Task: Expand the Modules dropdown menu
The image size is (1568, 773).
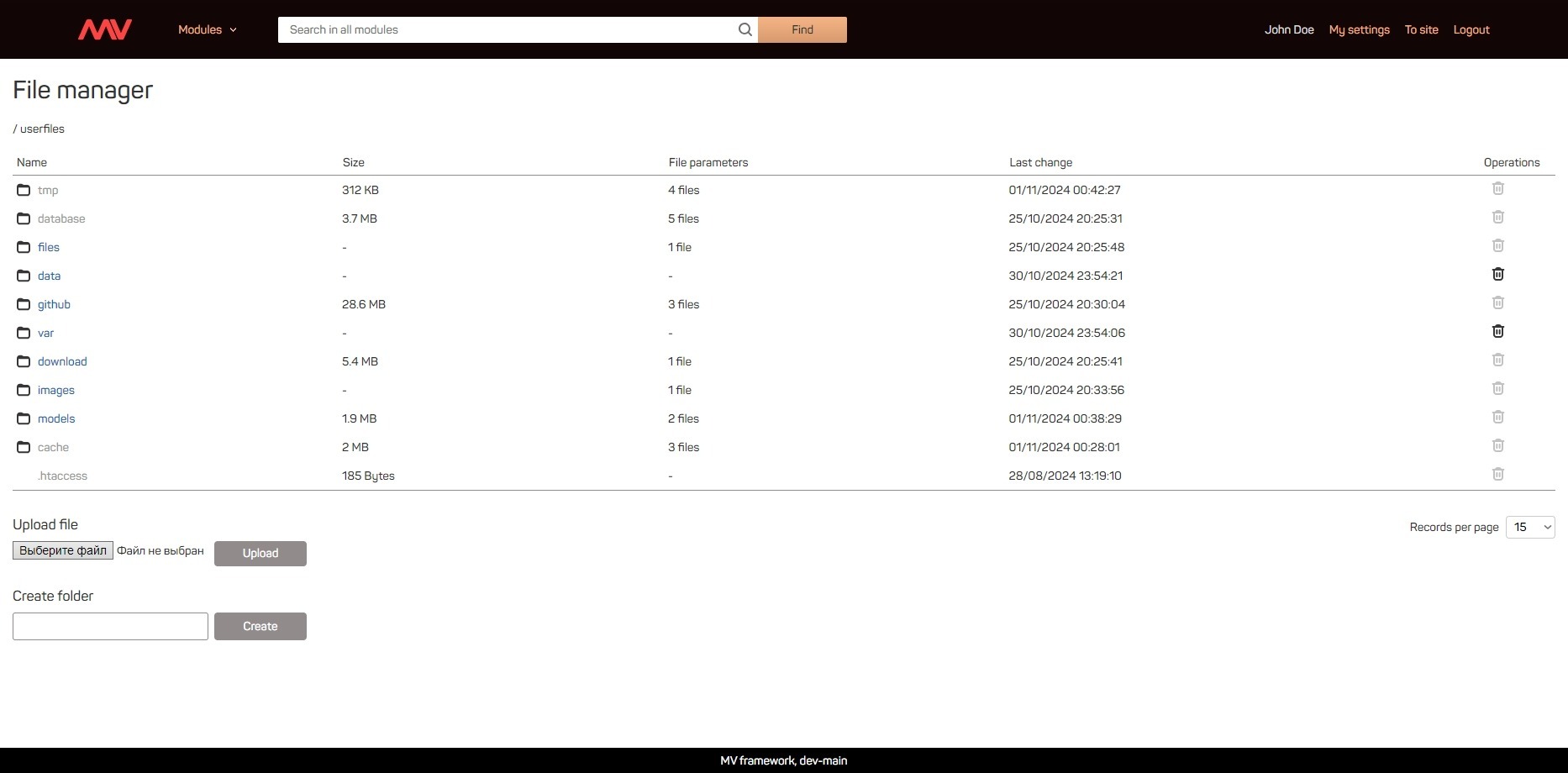Action: pos(207,29)
